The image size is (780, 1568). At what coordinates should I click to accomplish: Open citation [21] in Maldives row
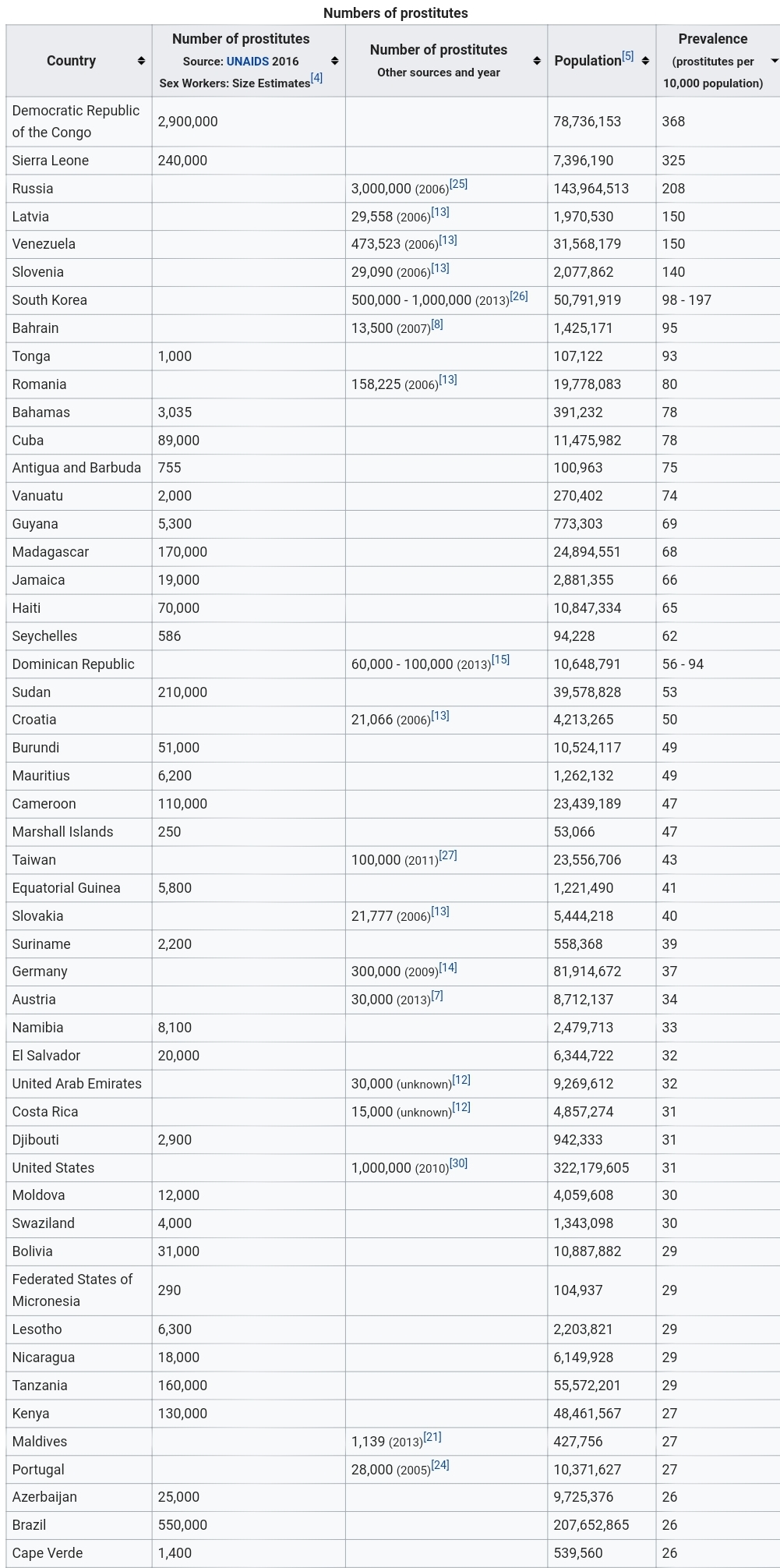[x=432, y=1437]
